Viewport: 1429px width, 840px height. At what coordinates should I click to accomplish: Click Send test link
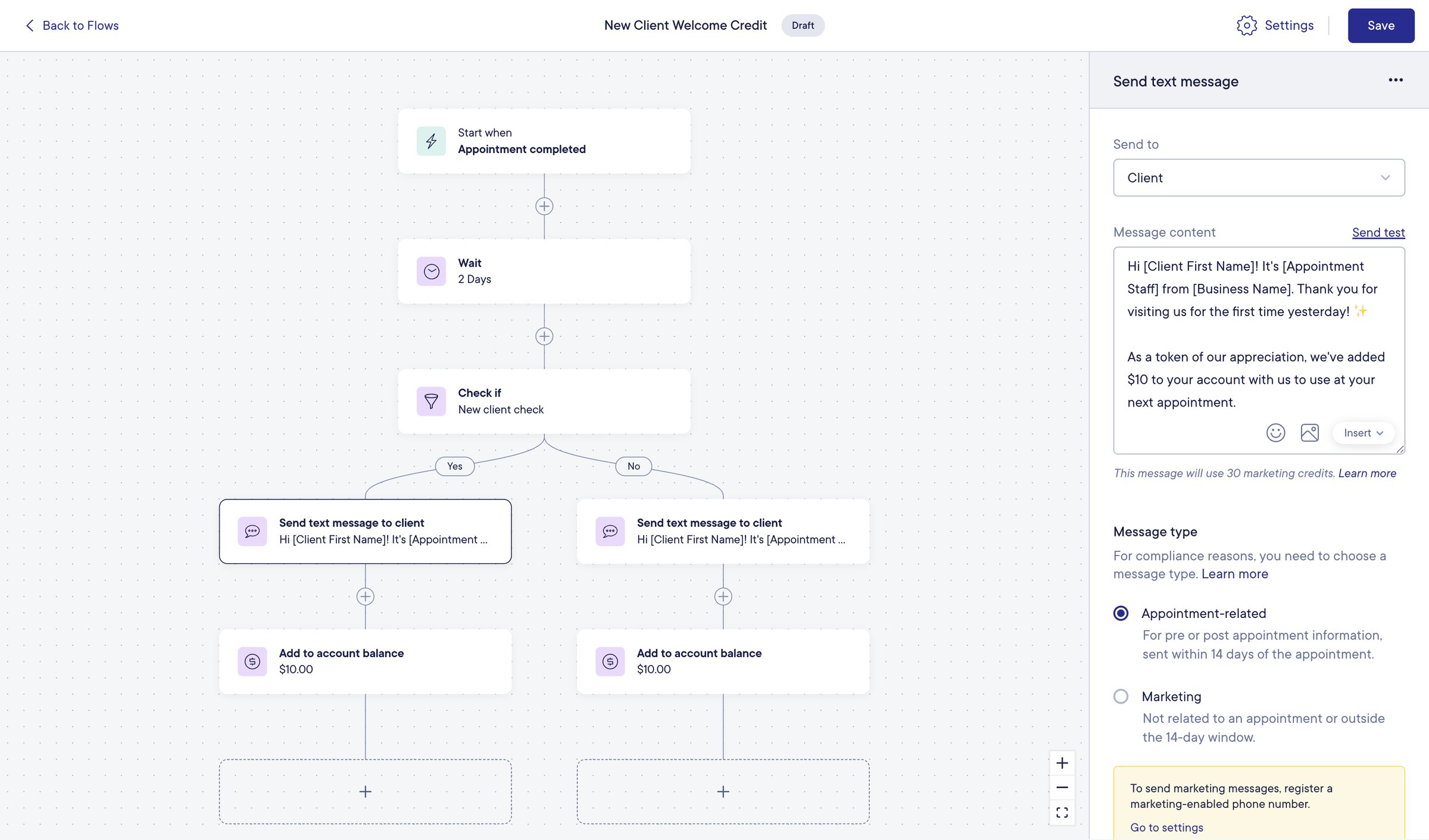point(1378,233)
